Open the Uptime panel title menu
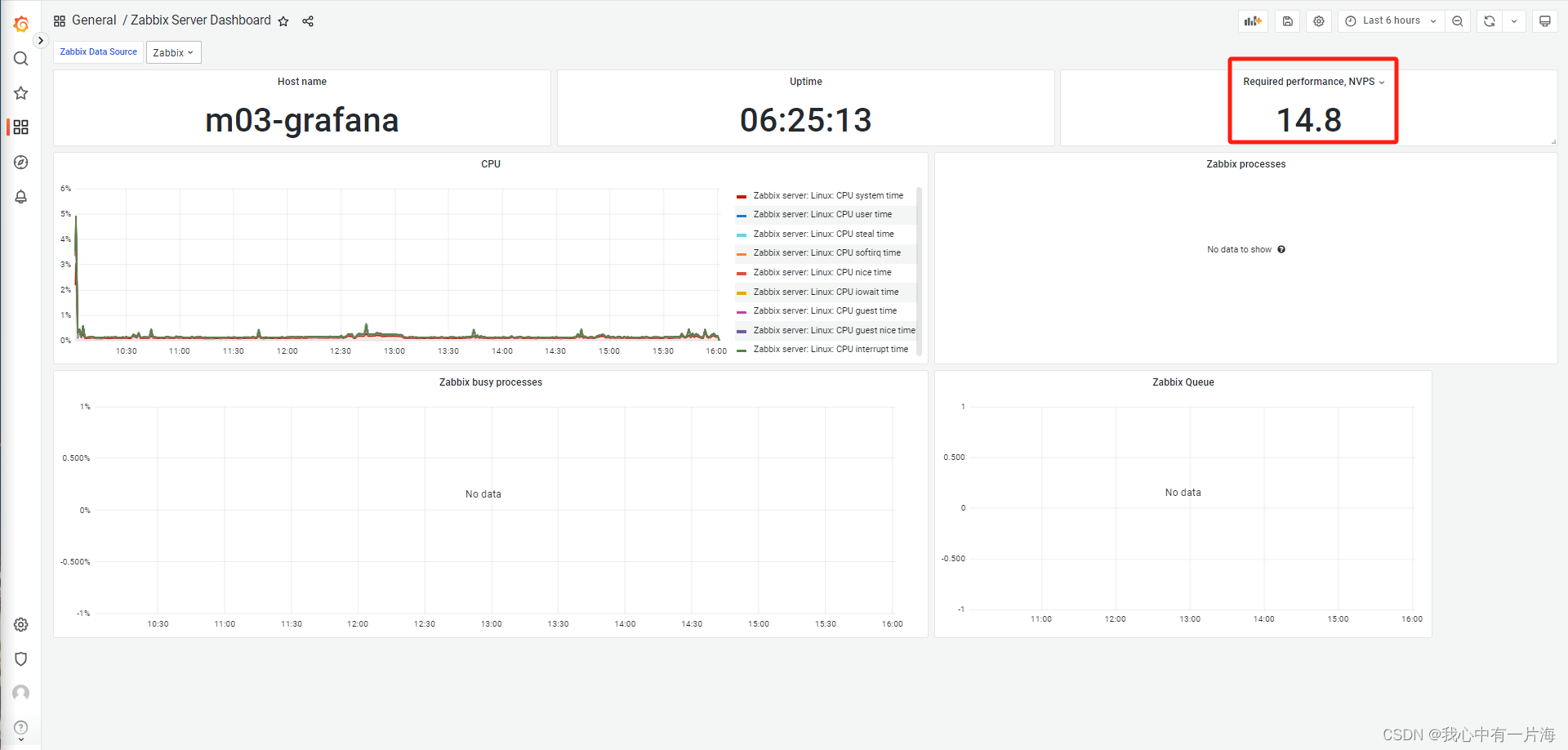Screen dimensions: 1568x750 (806, 82)
